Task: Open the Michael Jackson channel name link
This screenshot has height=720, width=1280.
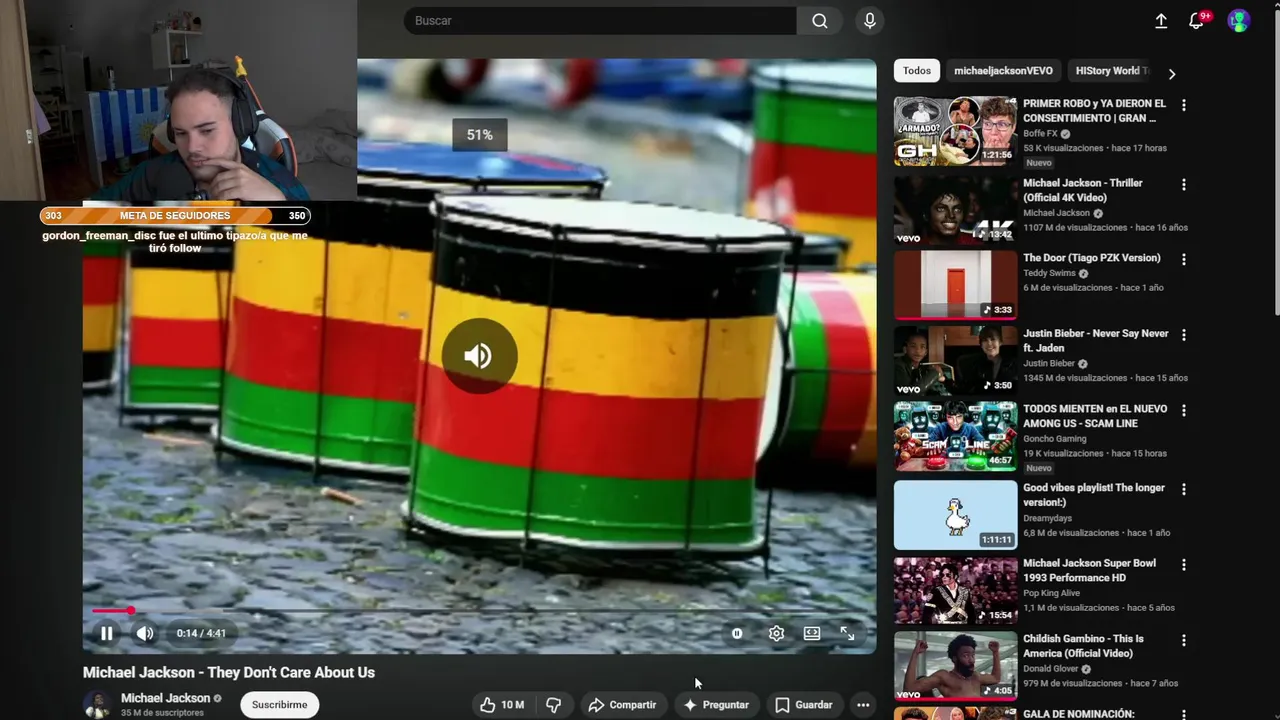Action: [165, 698]
